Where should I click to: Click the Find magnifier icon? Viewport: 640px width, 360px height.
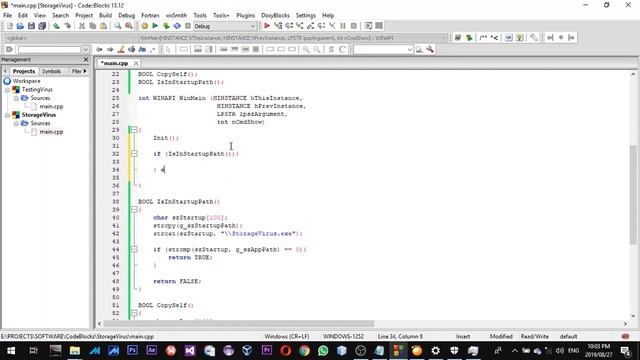[118, 26]
